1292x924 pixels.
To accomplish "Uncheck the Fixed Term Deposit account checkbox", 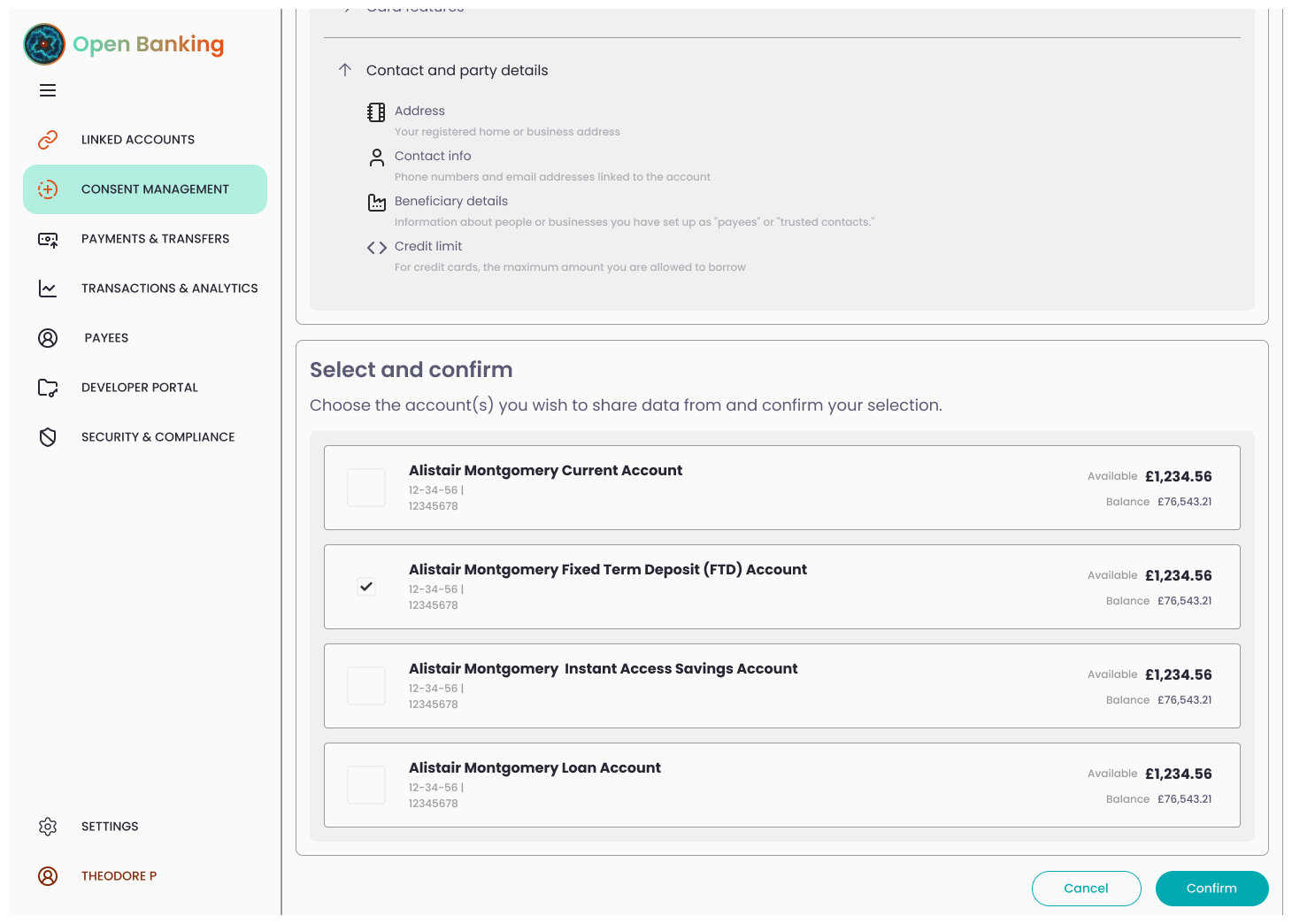I will click(x=365, y=586).
